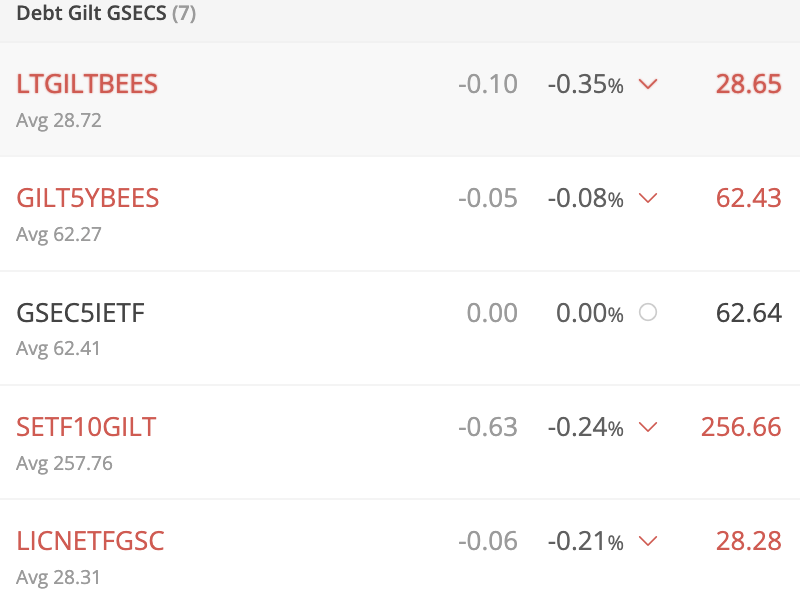
Task: Open the LTGILTBEES instrument
Action: (x=87, y=84)
